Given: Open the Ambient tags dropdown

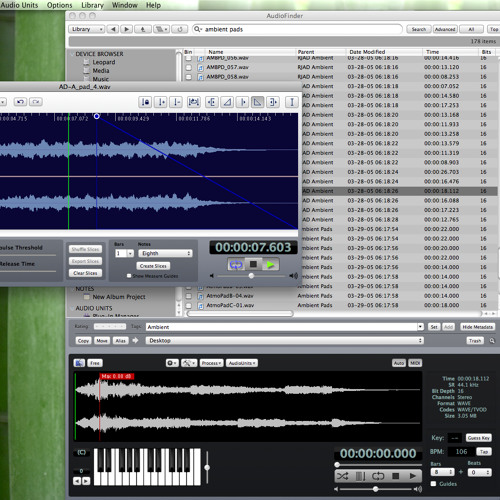Looking at the screenshot, I should click(x=421, y=327).
